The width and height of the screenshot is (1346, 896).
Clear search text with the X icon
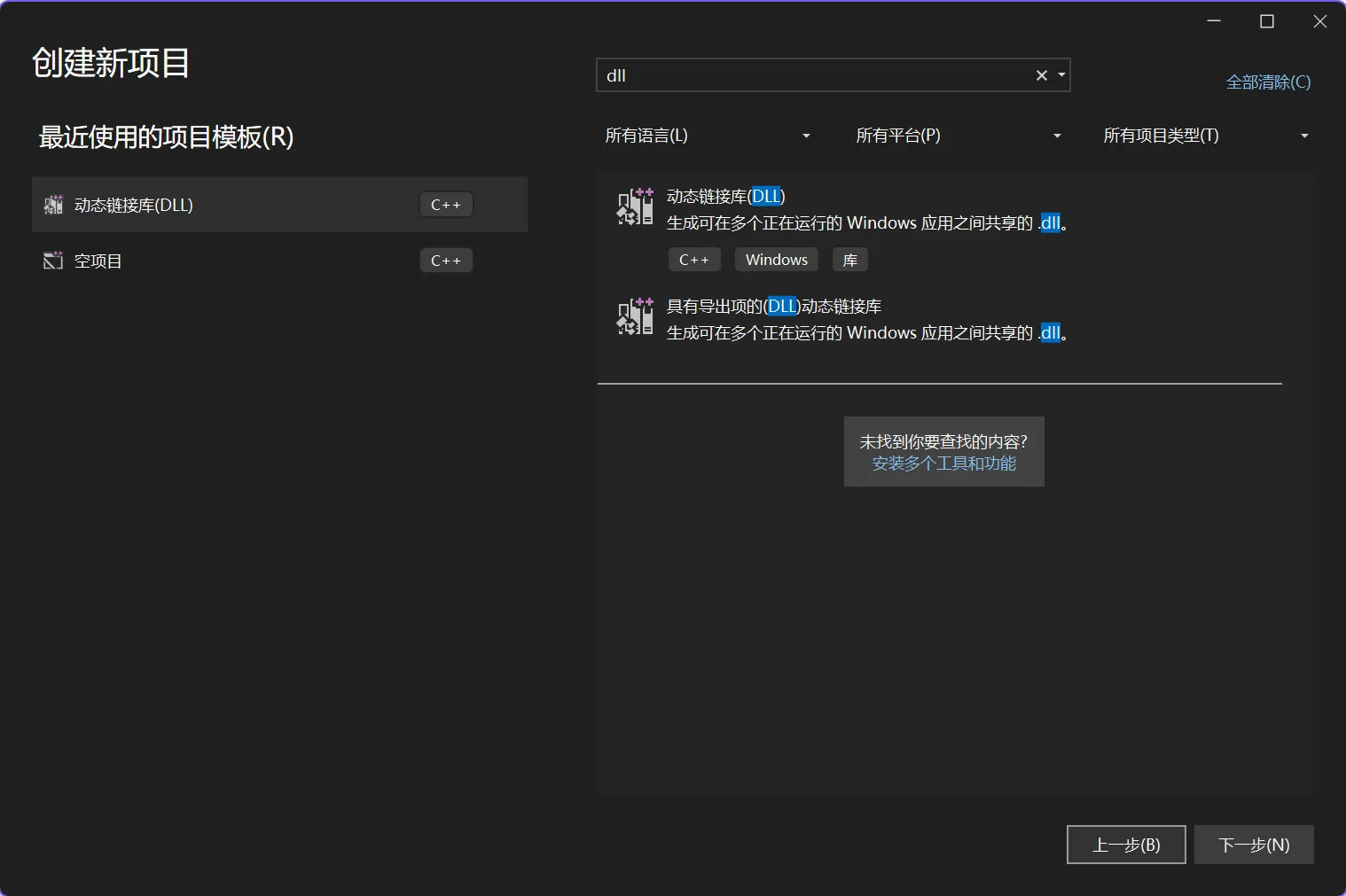tap(1041, 75)
